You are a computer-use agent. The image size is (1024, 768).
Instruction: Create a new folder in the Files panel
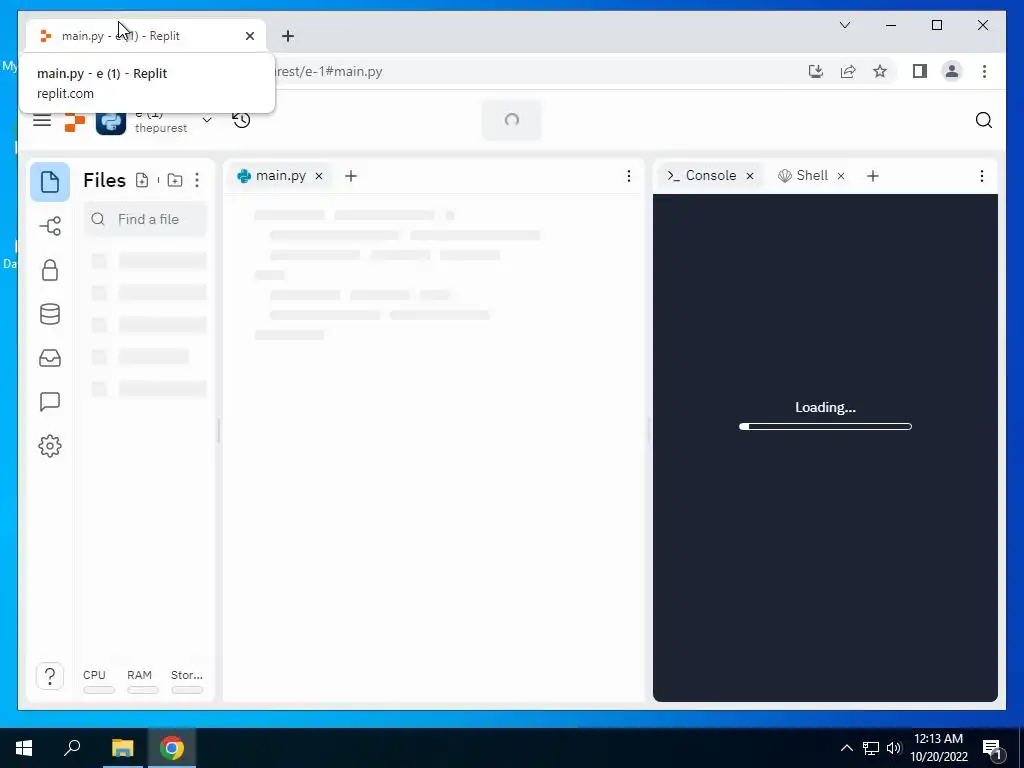[x=174, y=180]
